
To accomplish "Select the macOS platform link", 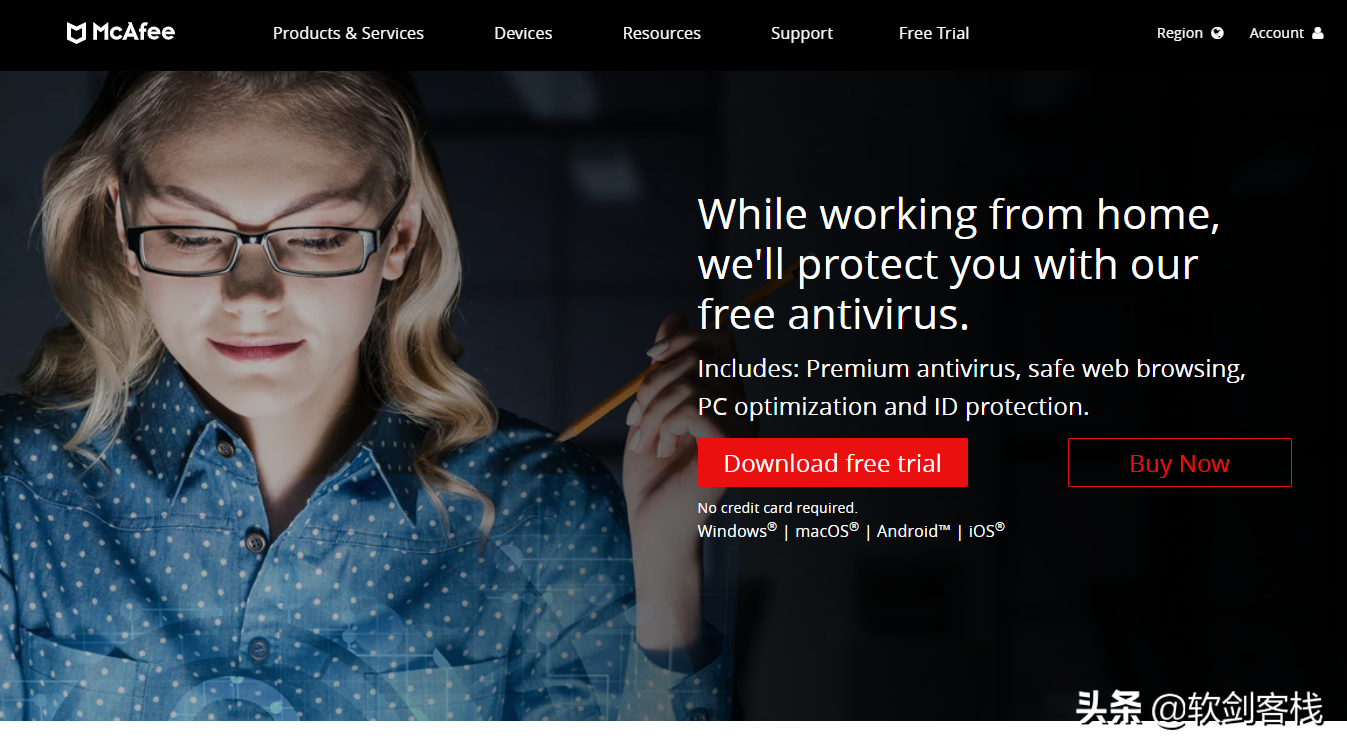I will tap(827, 531).
